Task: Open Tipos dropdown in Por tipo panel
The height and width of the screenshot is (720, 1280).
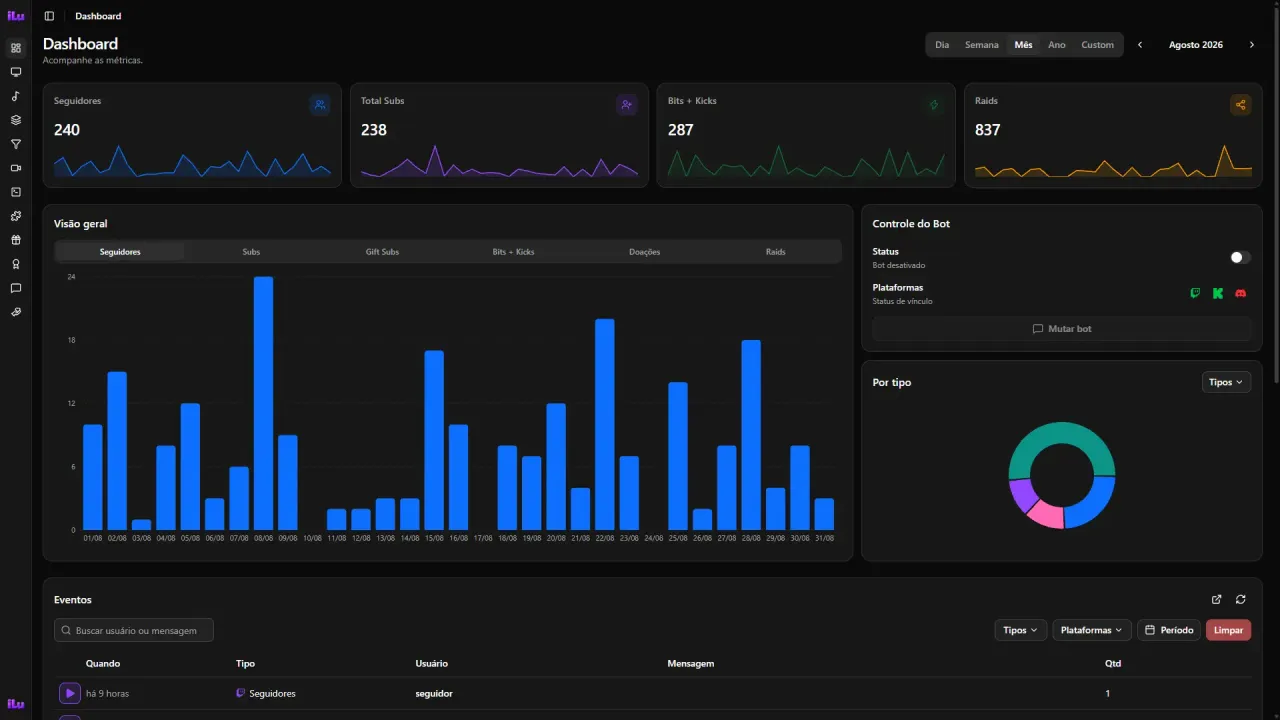Action: 1226,382
